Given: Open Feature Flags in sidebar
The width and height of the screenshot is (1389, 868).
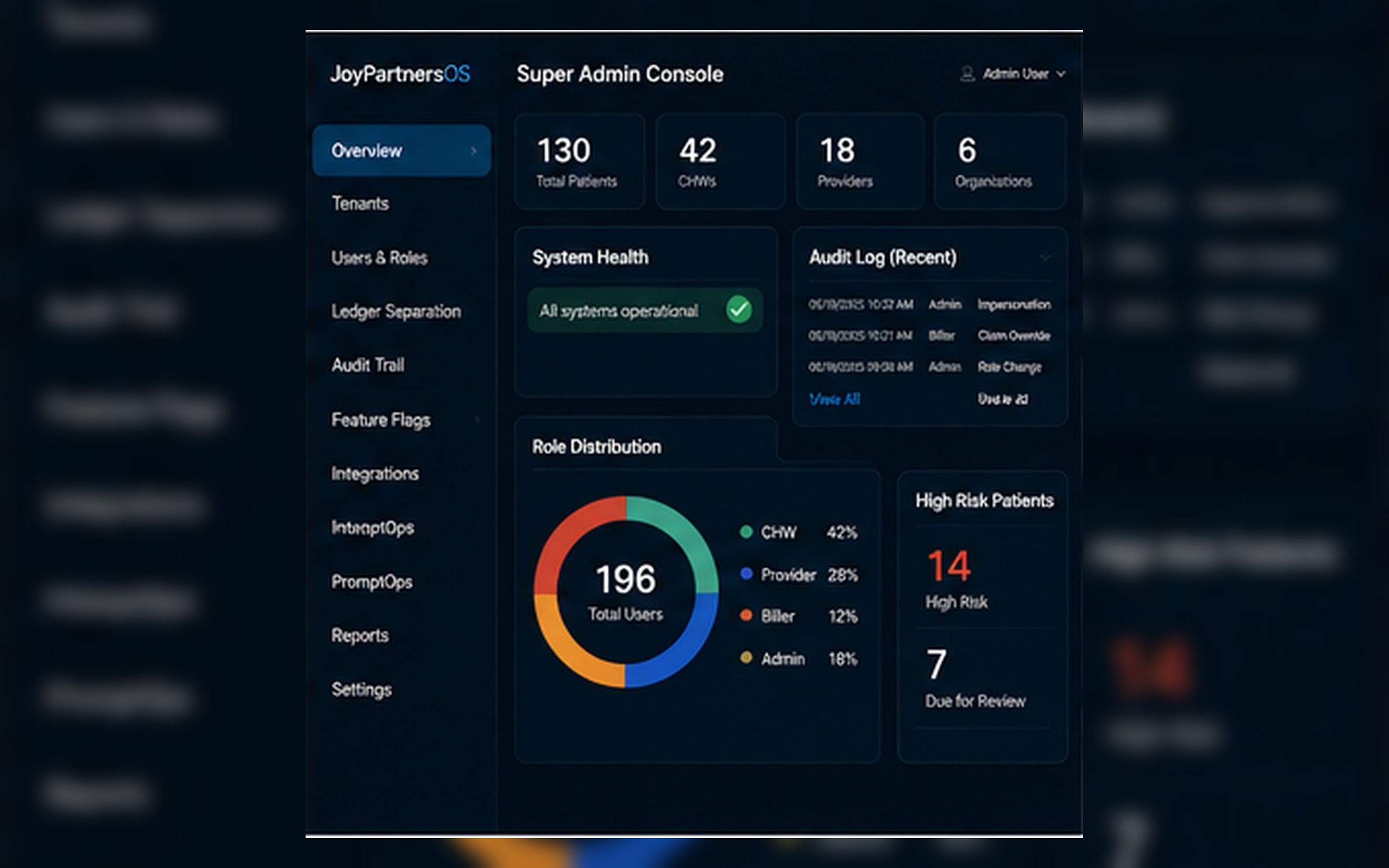Looking at the screenshot, I should click(380, 420).
